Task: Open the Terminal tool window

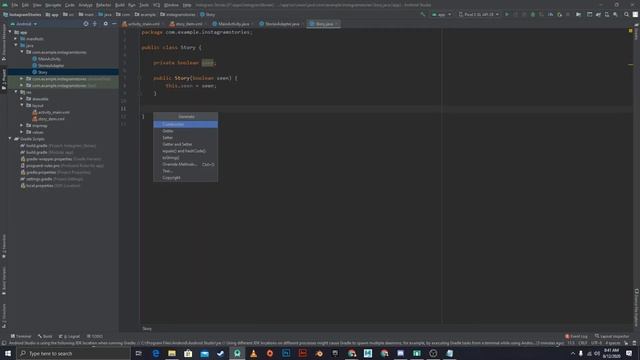Action: [21, 336]
